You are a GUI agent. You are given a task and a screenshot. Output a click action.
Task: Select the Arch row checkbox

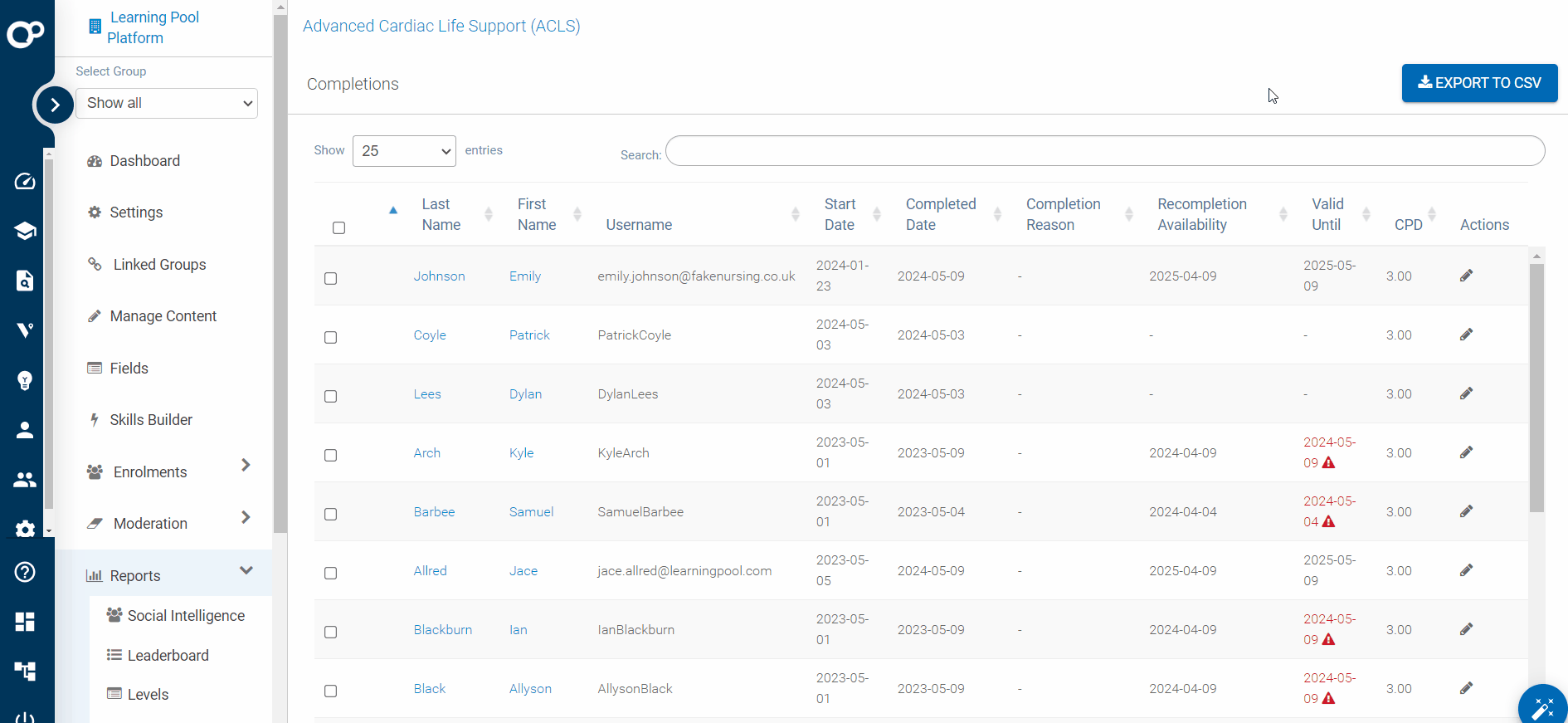pos(330,455)
